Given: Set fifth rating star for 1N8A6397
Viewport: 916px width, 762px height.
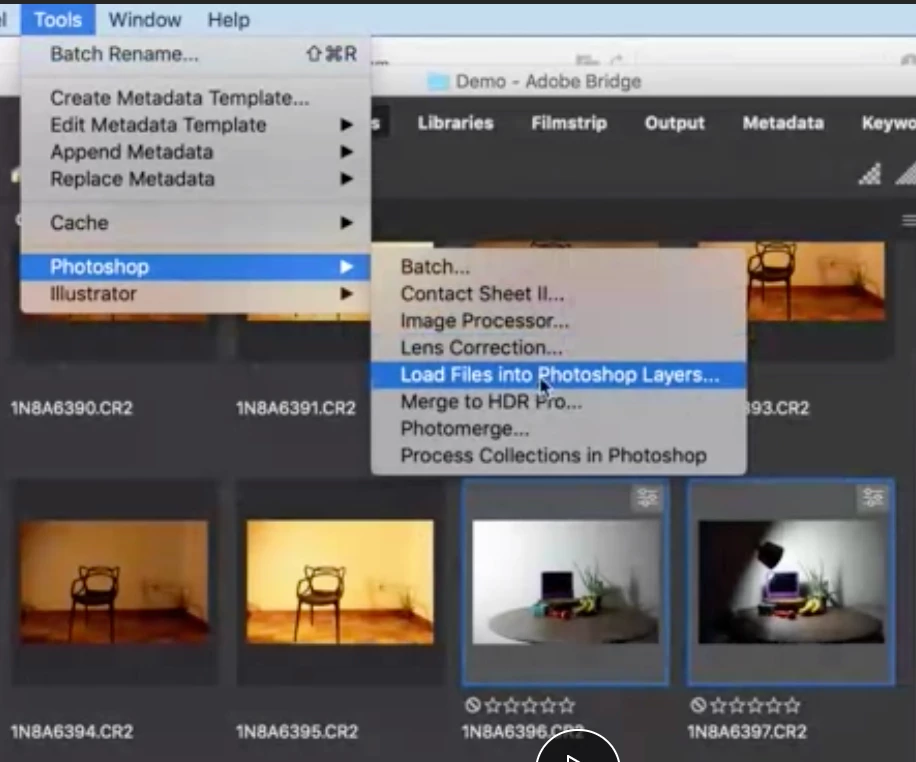Looking at the screenshot, I should pos(792,706).
